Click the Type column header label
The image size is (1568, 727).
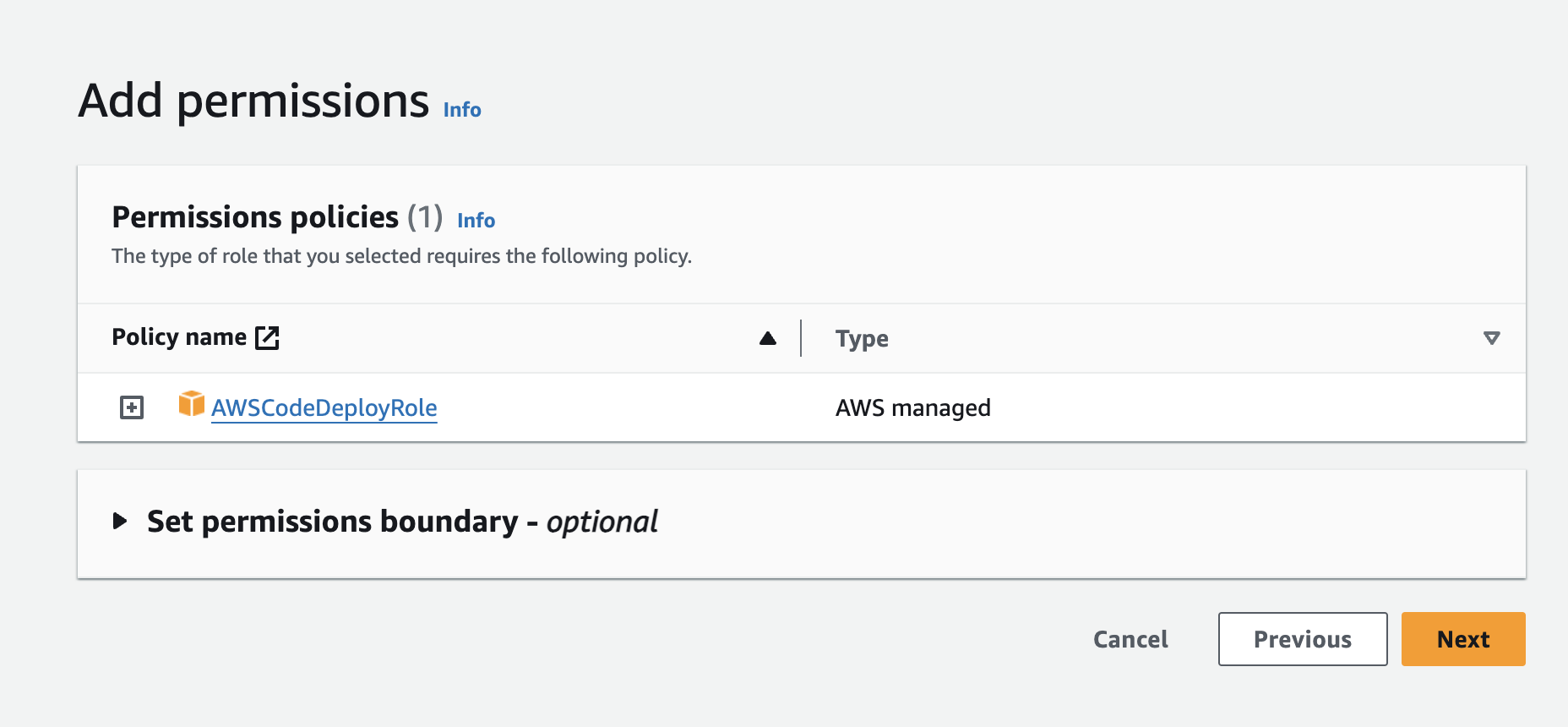coord(862,339)
